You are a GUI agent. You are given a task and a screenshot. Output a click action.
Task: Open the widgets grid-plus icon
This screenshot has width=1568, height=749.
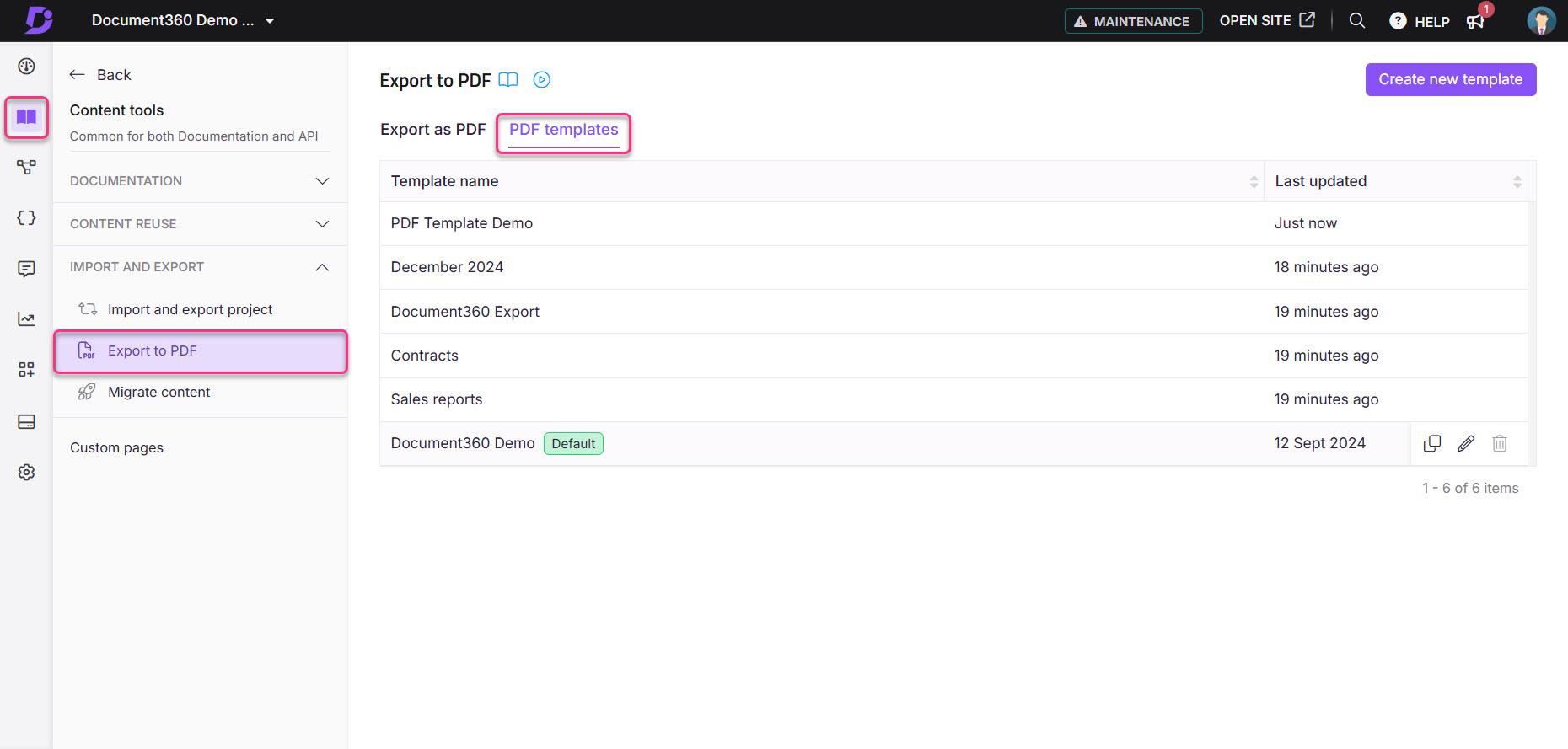coord(26,370)
